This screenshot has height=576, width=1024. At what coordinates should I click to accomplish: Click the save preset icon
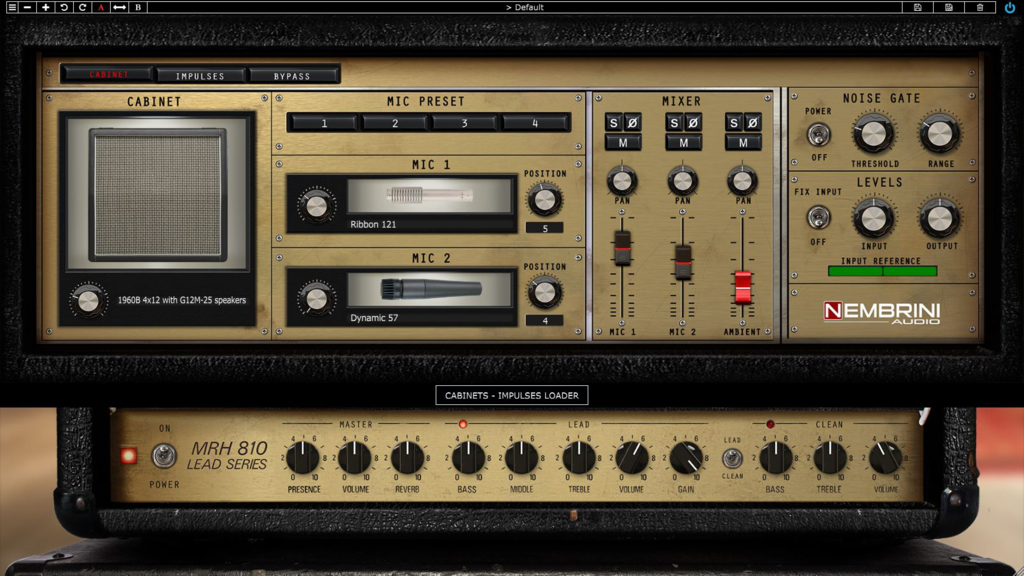(x=918, y=7)
